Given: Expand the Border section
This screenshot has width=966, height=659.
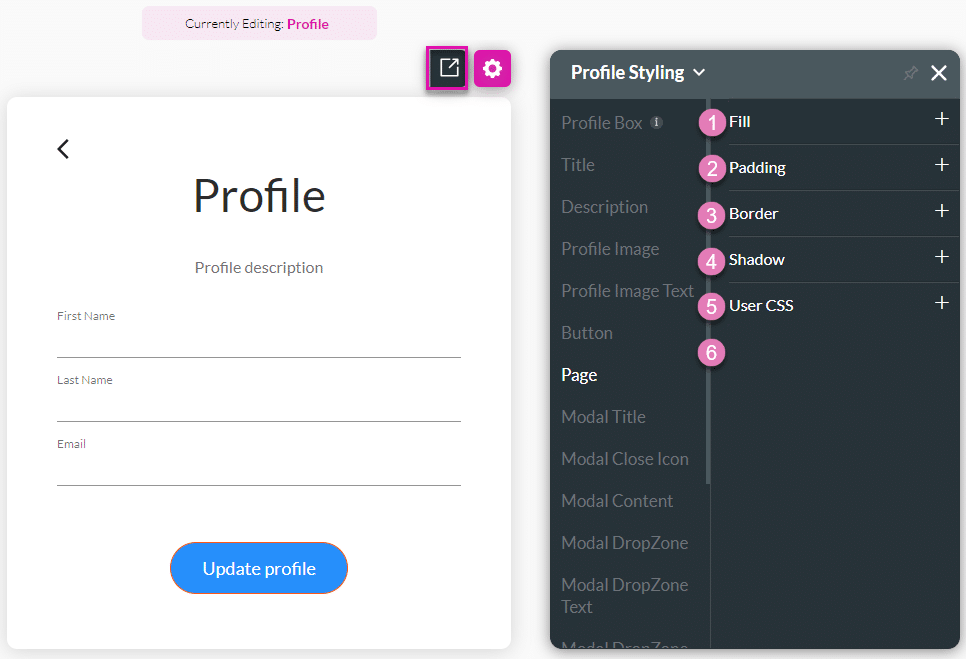Looking at the screenshot, I should click(940, 210).
